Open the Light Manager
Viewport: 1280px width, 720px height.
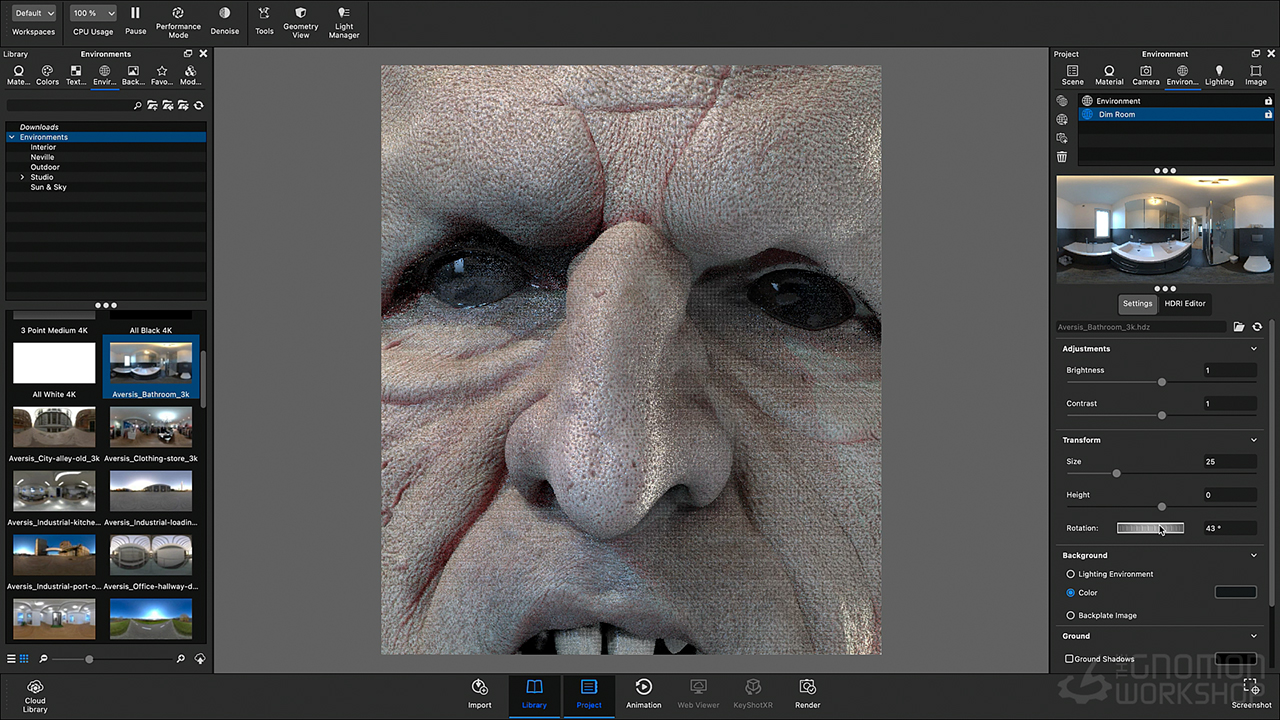pos(344,14)
